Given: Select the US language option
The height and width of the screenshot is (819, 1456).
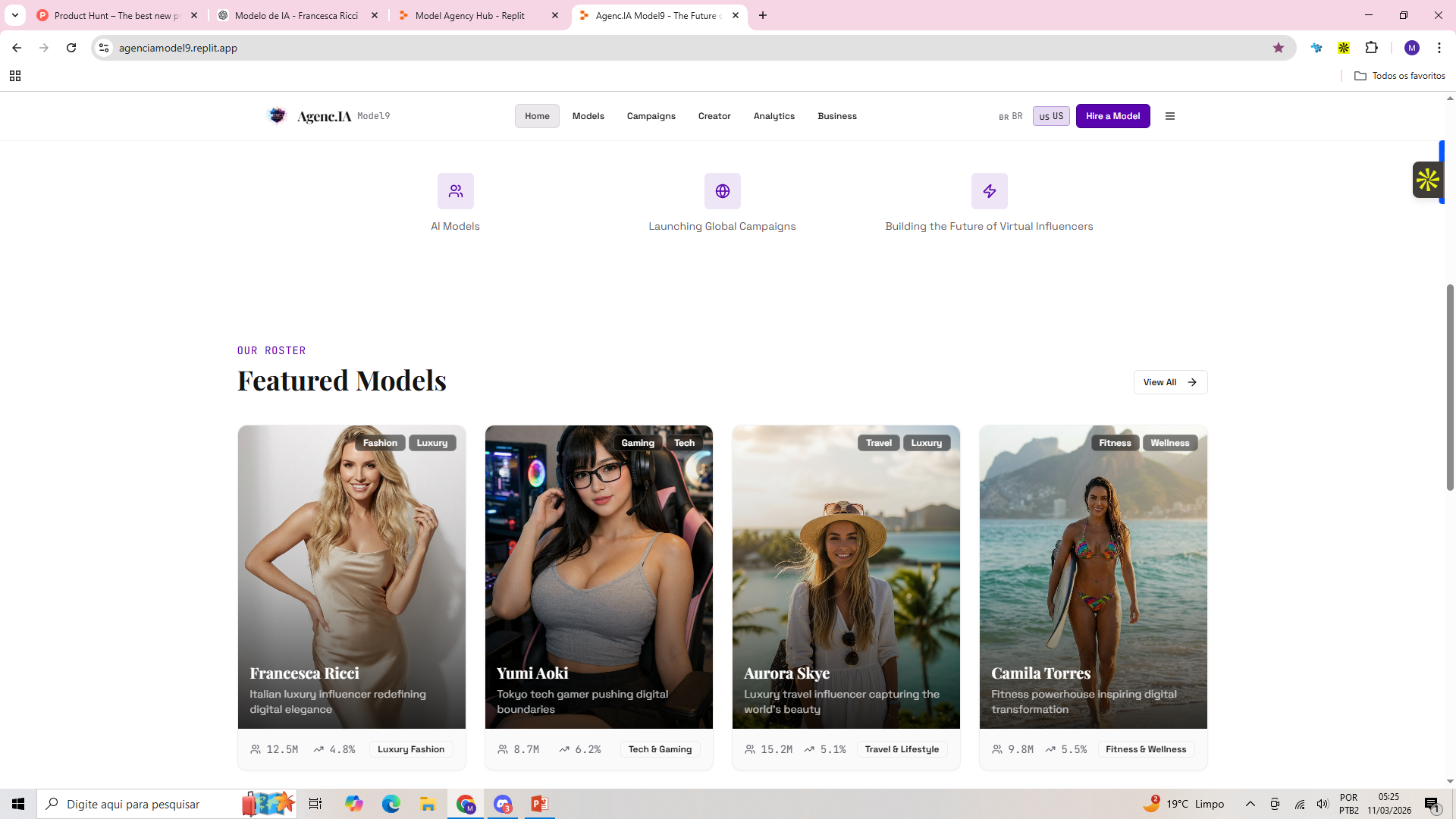Looking at the screenshot, I should pyautogui.click(x=1051, y=116).
